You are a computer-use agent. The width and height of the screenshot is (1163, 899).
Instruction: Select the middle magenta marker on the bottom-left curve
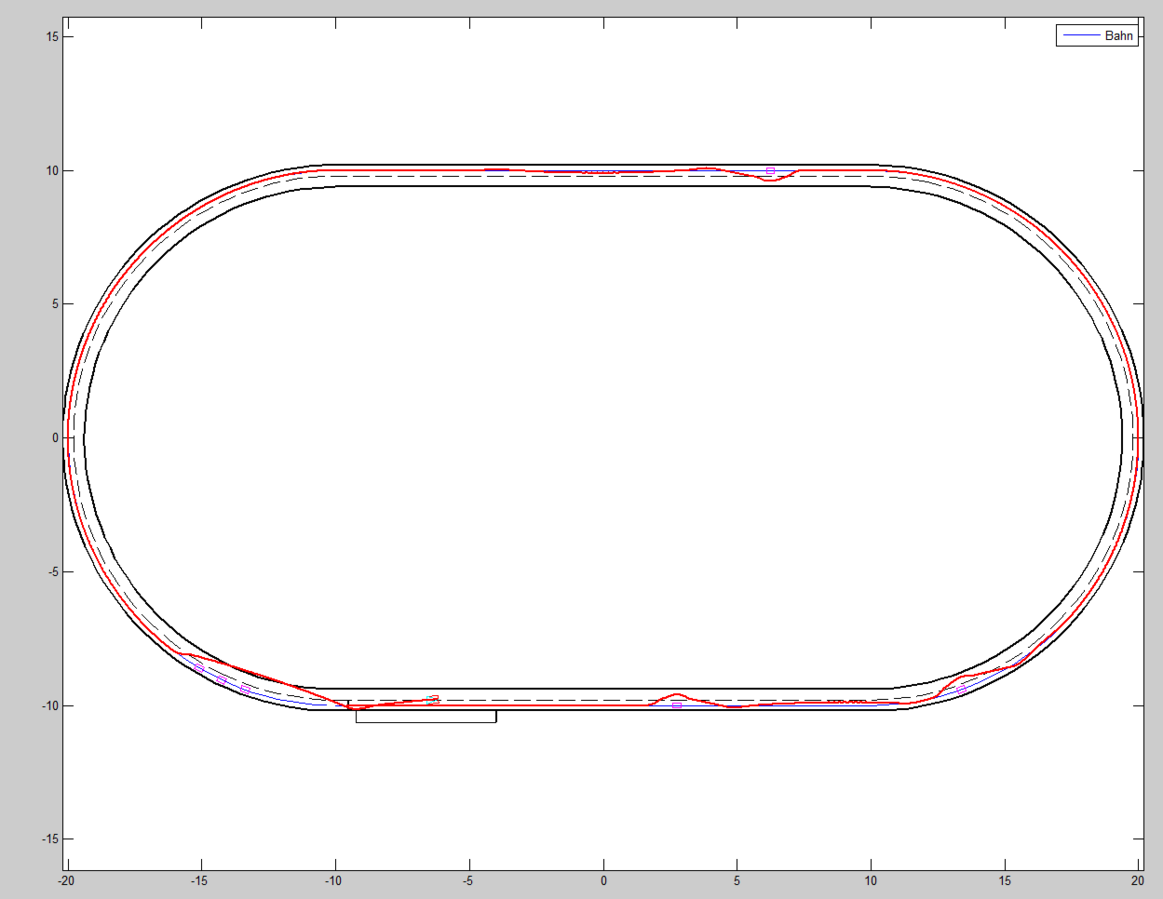click(221, 679)
